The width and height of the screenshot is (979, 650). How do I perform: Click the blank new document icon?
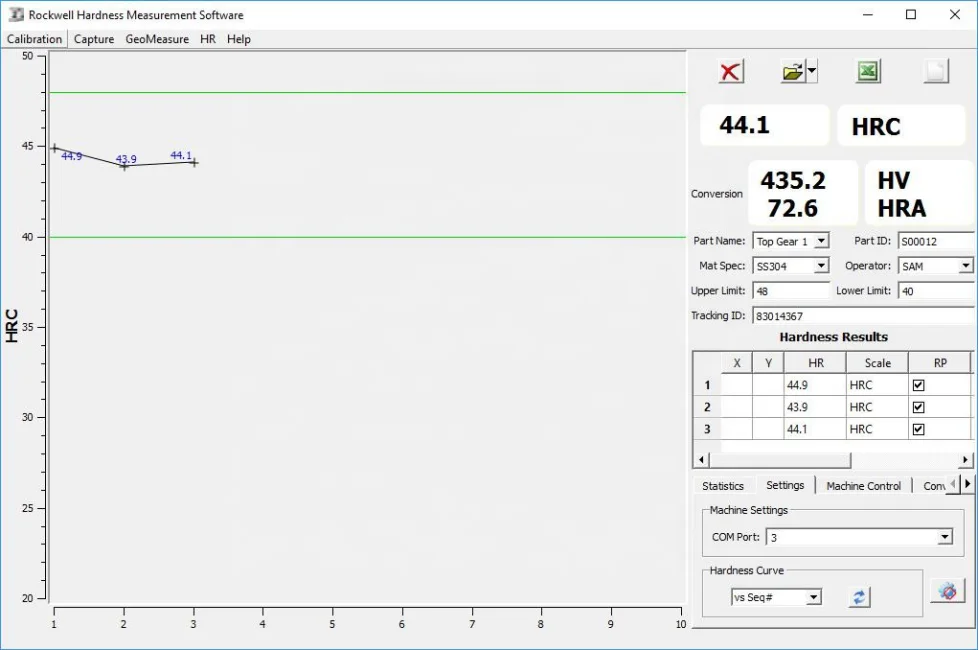pyautogui.click(x=935, y=71)
